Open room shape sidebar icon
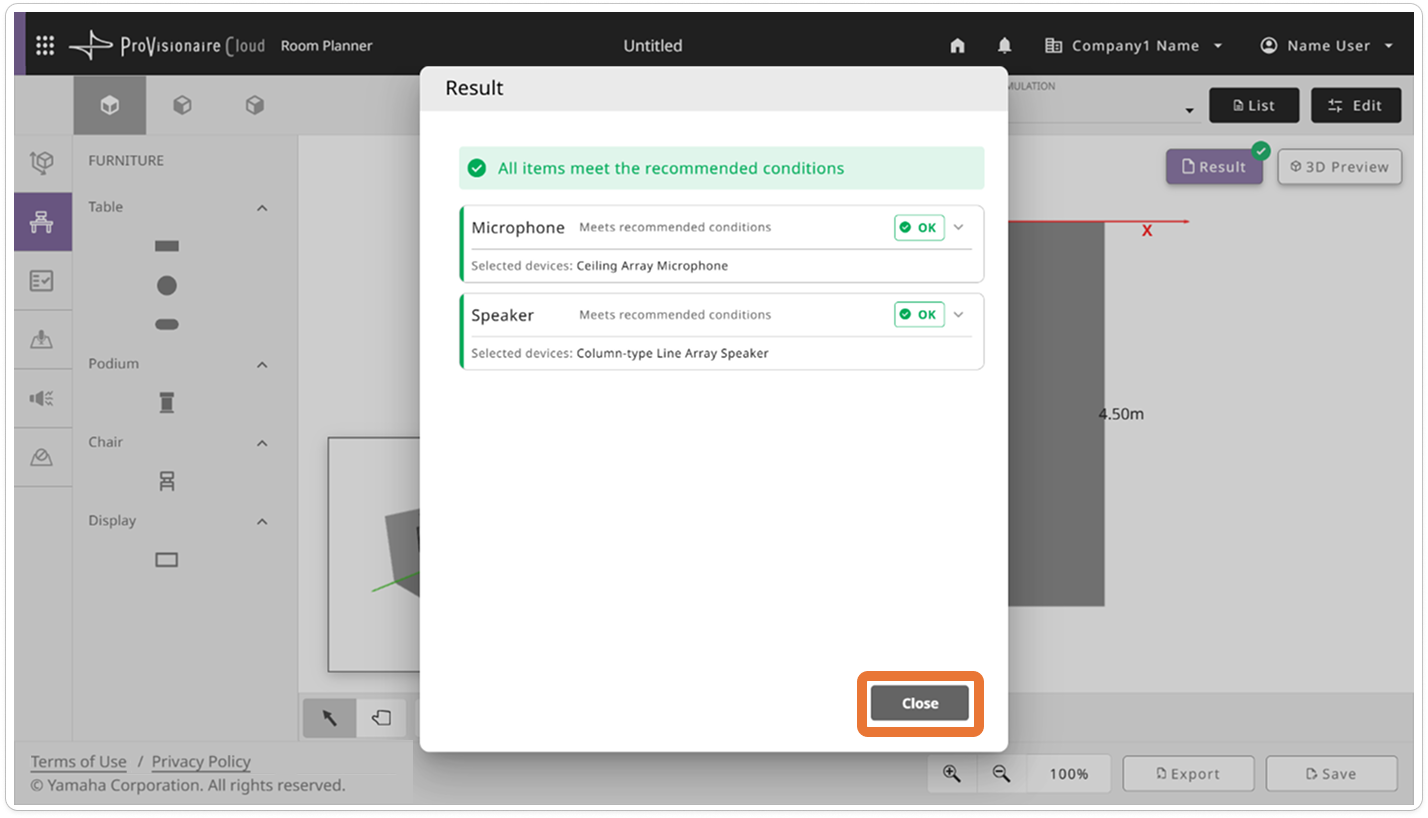 coord(42,163)
